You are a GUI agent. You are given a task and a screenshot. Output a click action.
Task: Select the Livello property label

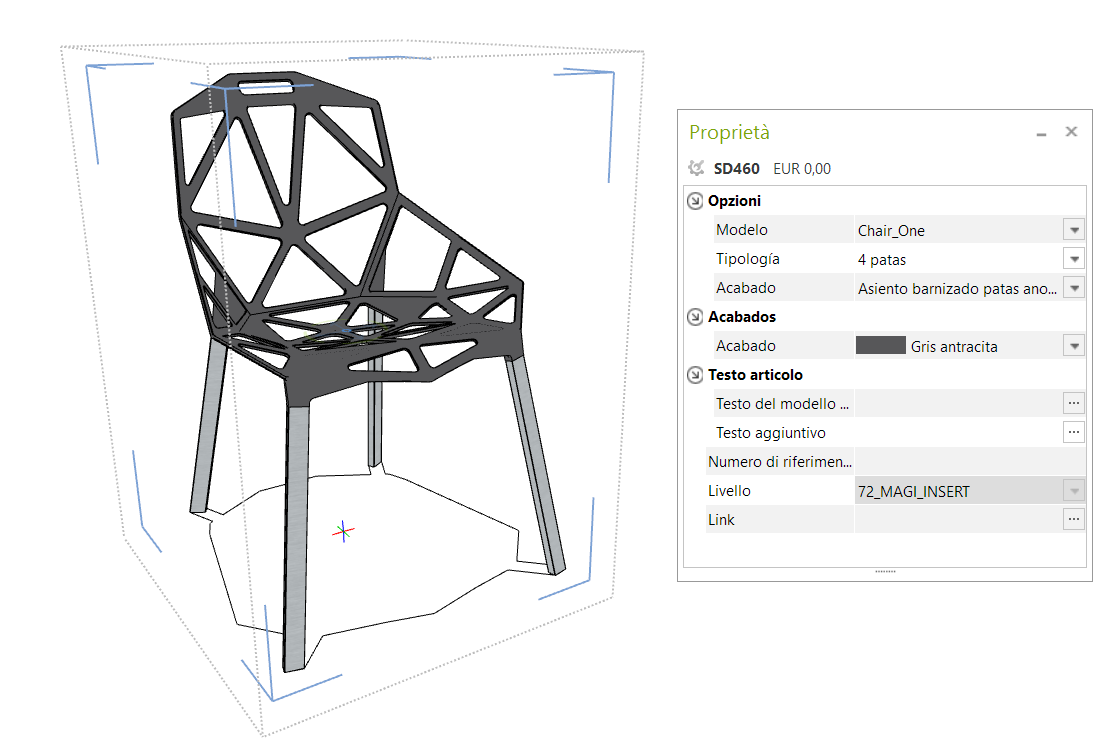click(729, 491)
